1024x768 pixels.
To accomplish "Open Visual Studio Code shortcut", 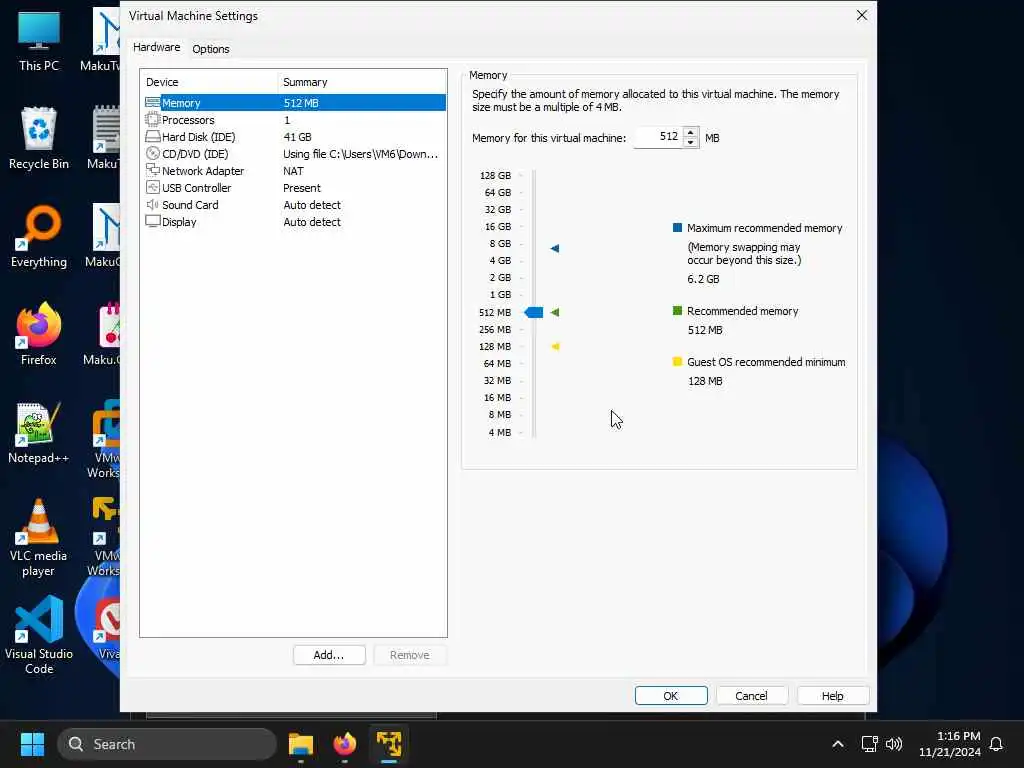I will (x=39, y=635).
